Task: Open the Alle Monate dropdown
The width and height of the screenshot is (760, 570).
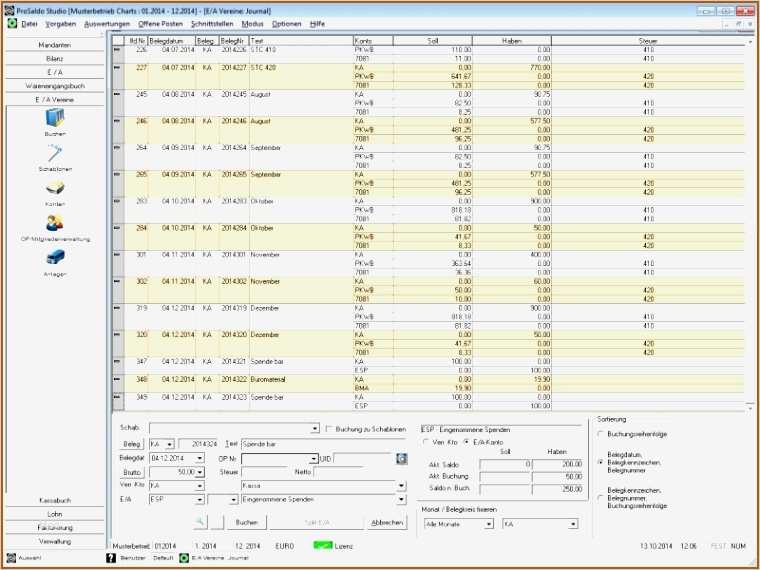Action: click(x=489, y=523)
